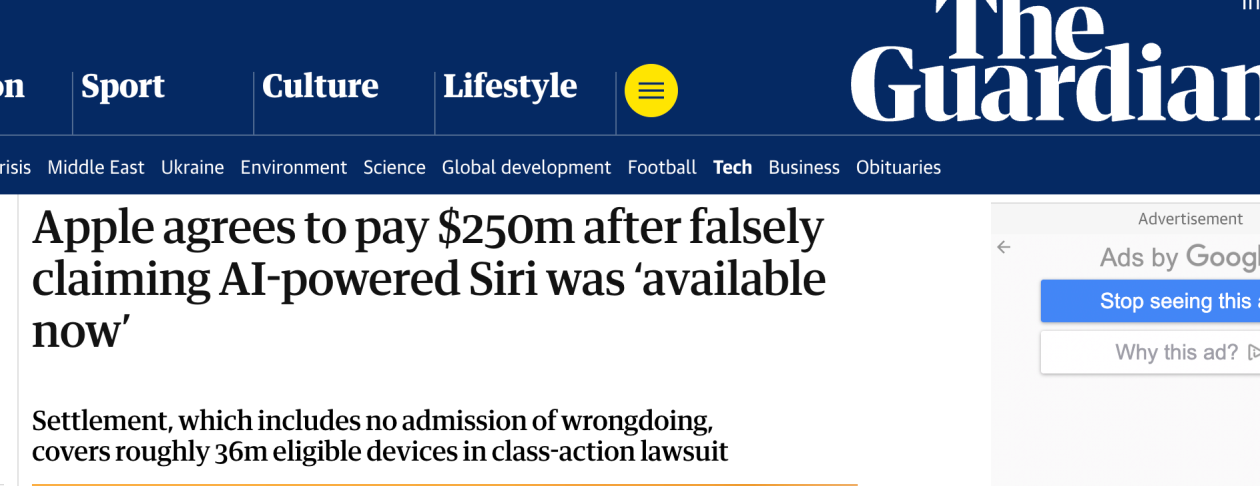Open the Sport section
This screenshot has width=1260, height=486.
(x=123, y=87)
